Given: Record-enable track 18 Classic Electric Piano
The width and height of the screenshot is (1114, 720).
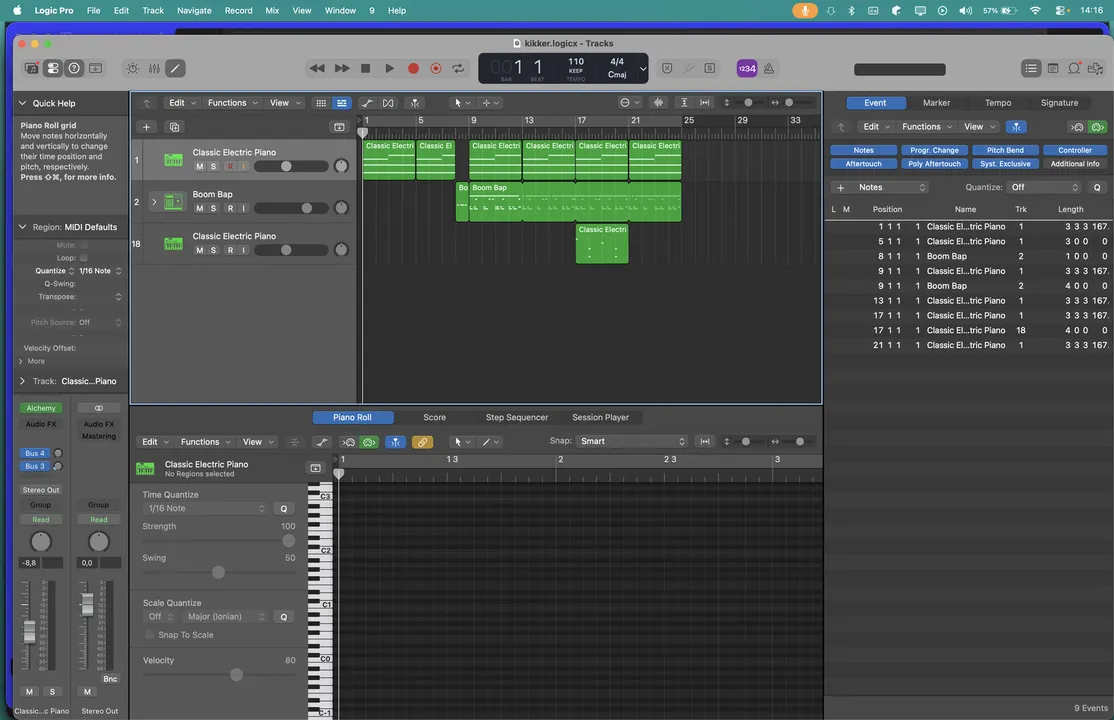Looking at the screenshot, I should point(230,250).
